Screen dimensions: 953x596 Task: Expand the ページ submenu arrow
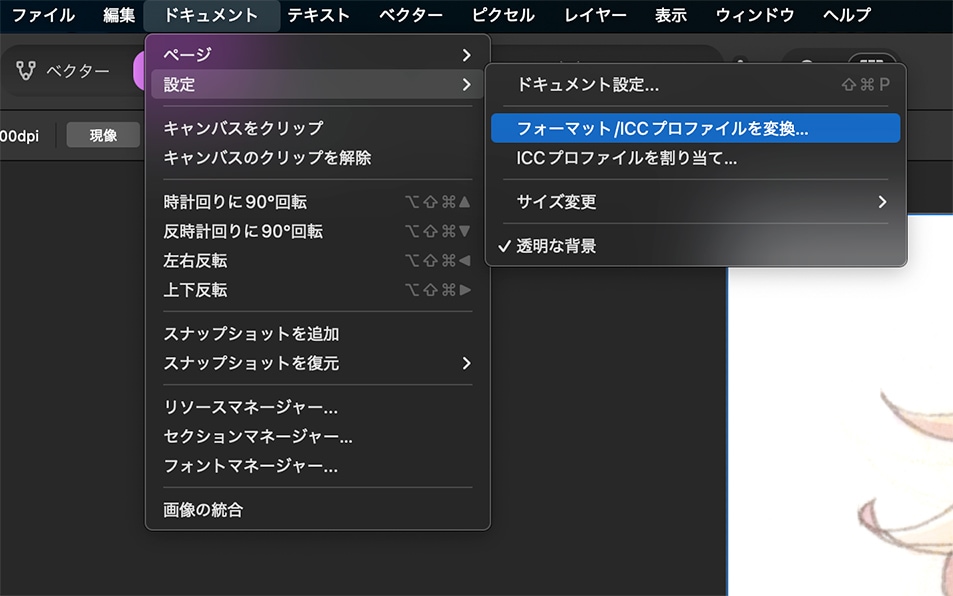(x=466, y=54)
